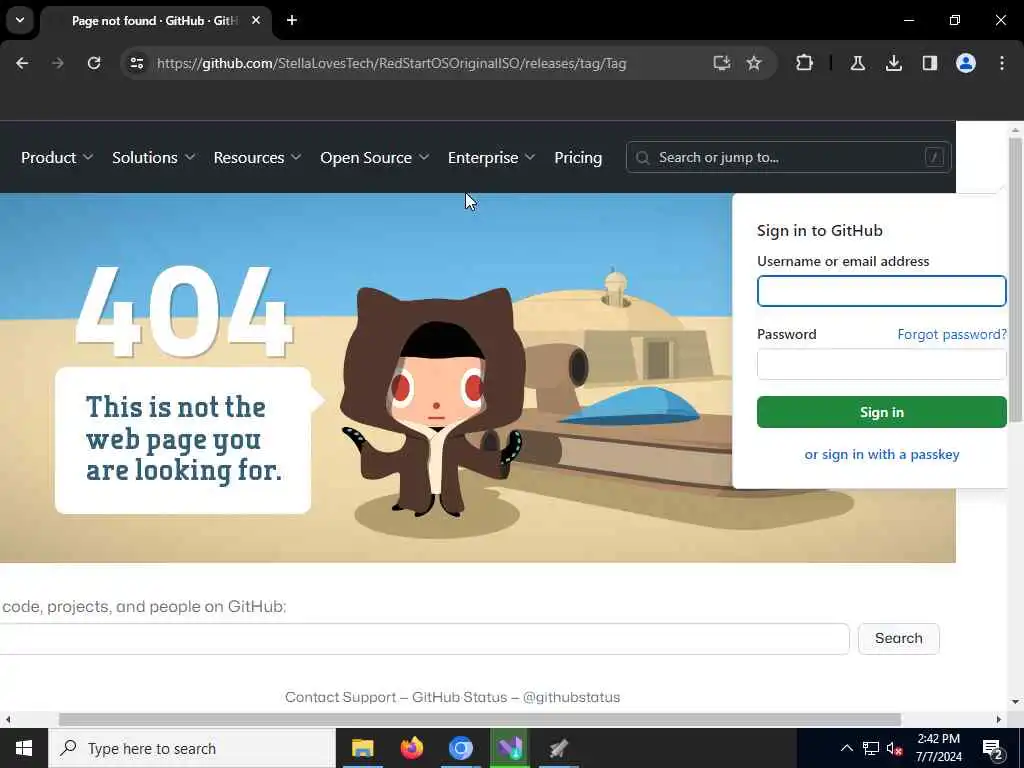This screenshot has height=768, width=1024.
Task: Open a new browser tab
Action: point(292,20)
